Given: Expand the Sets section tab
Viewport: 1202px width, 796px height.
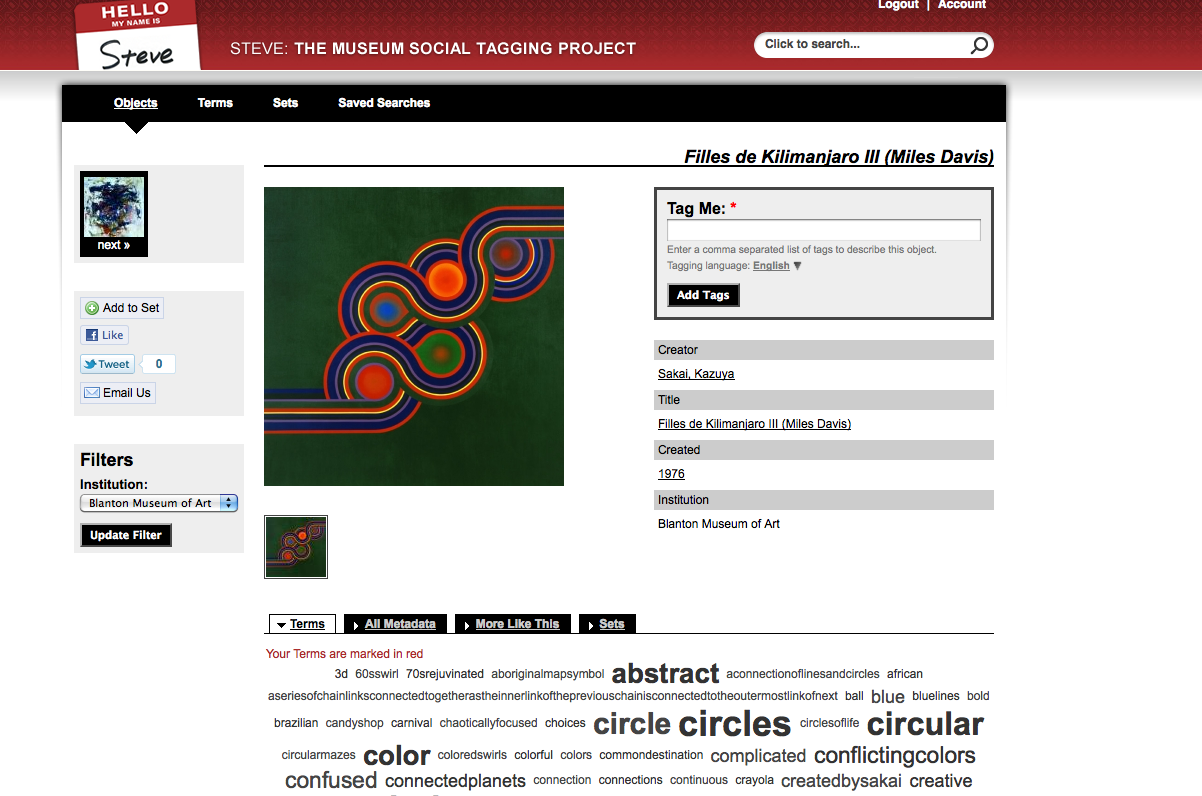Looking at the screenshot, I should tap(607, 624).
